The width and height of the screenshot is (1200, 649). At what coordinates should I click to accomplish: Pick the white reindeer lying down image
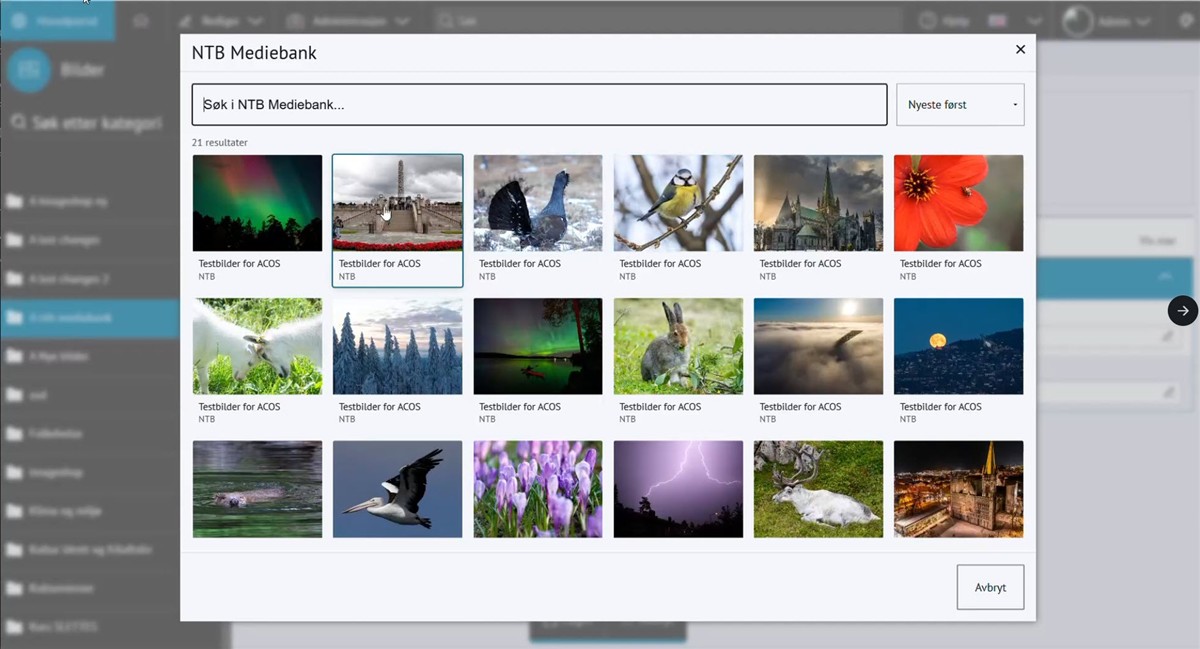pos(818,489)
